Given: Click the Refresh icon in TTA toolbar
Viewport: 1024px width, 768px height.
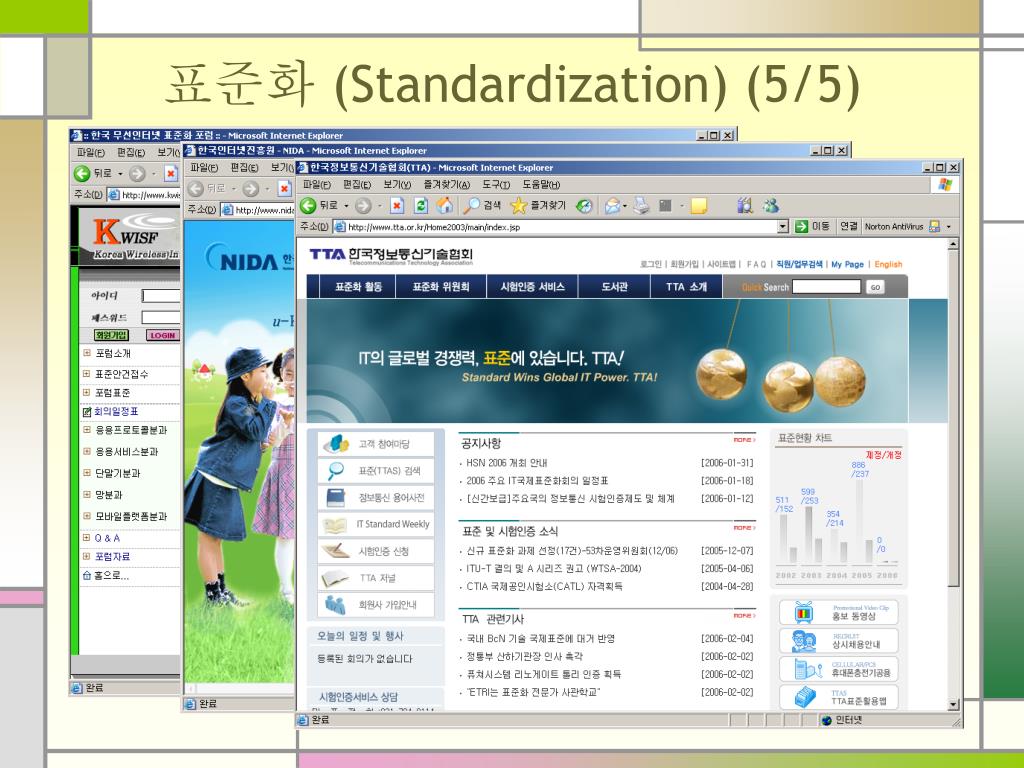Looking at the screenshot, I should [x=421, y=206].
